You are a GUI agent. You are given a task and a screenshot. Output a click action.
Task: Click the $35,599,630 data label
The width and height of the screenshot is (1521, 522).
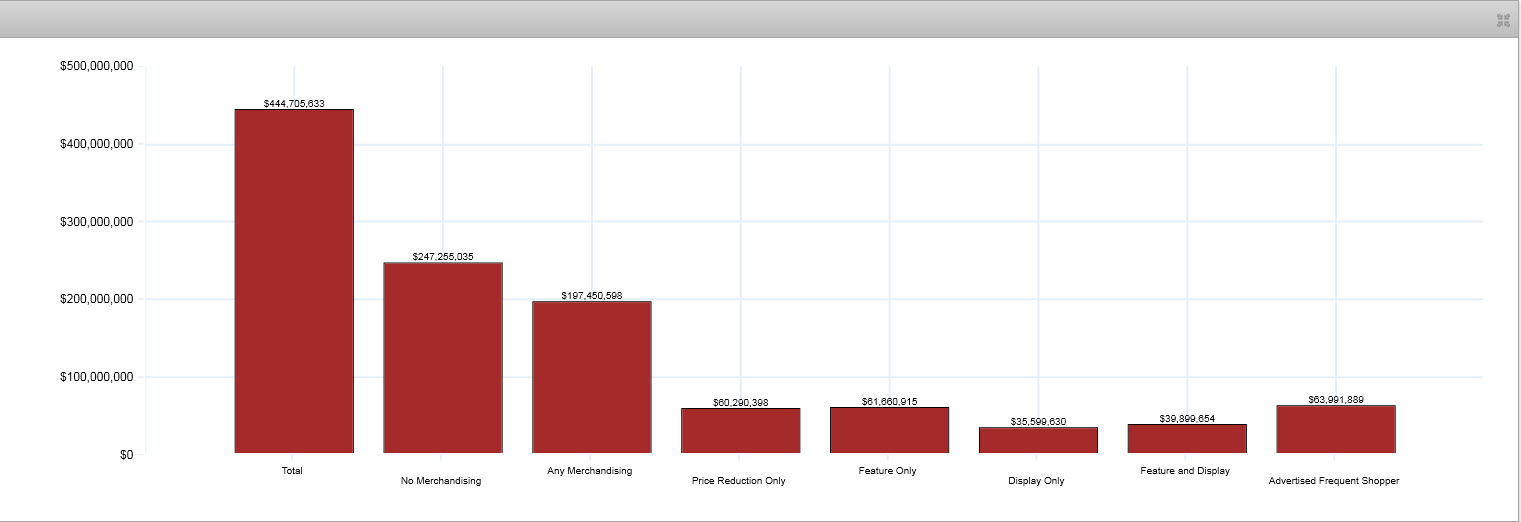[1038, 421]
